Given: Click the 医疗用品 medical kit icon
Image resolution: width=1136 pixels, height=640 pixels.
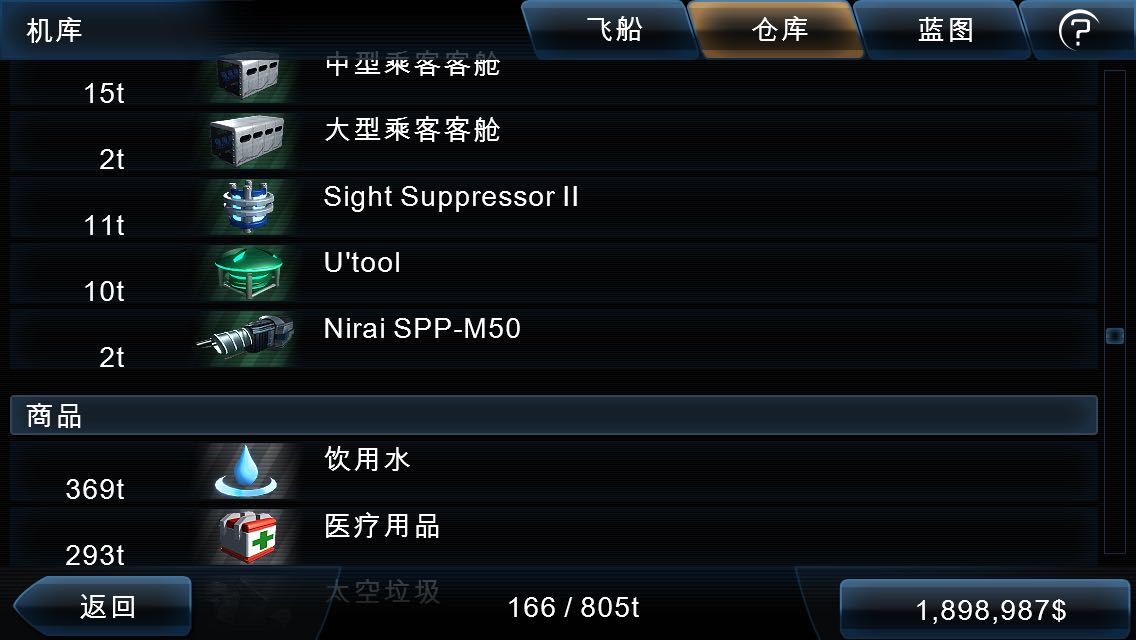Looking at the screenshot, I should click(248, 537).
